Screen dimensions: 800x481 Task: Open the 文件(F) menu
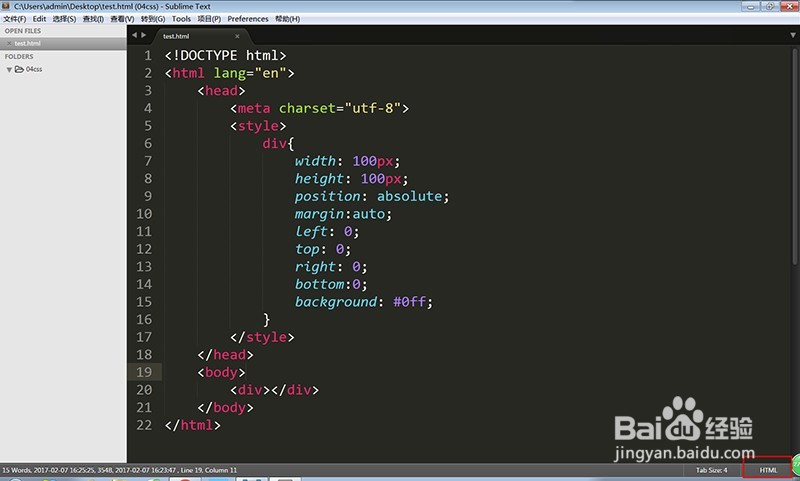coord(14,19)
